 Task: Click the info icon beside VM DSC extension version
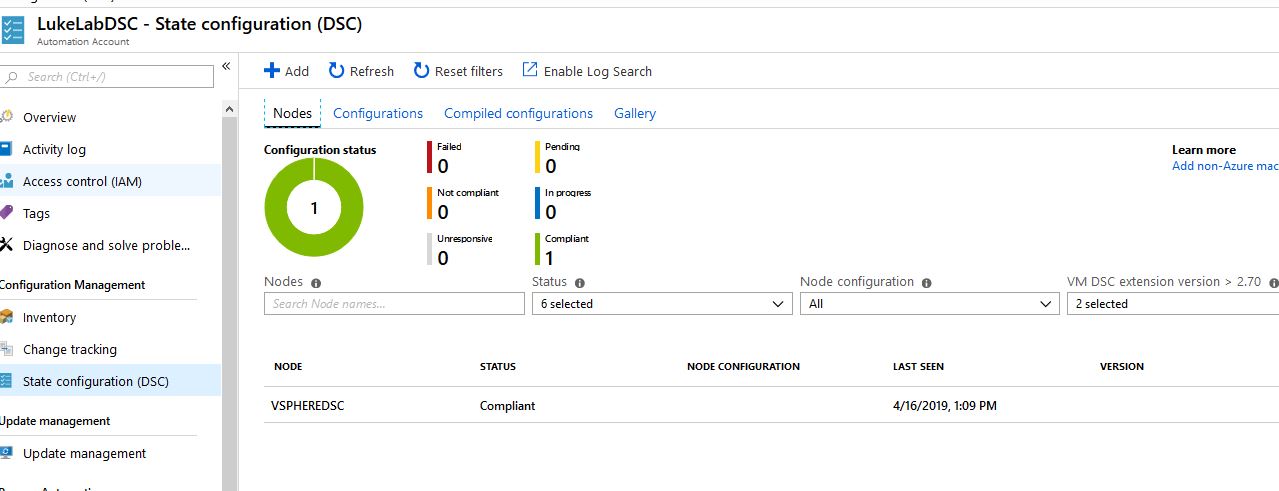1274,283
